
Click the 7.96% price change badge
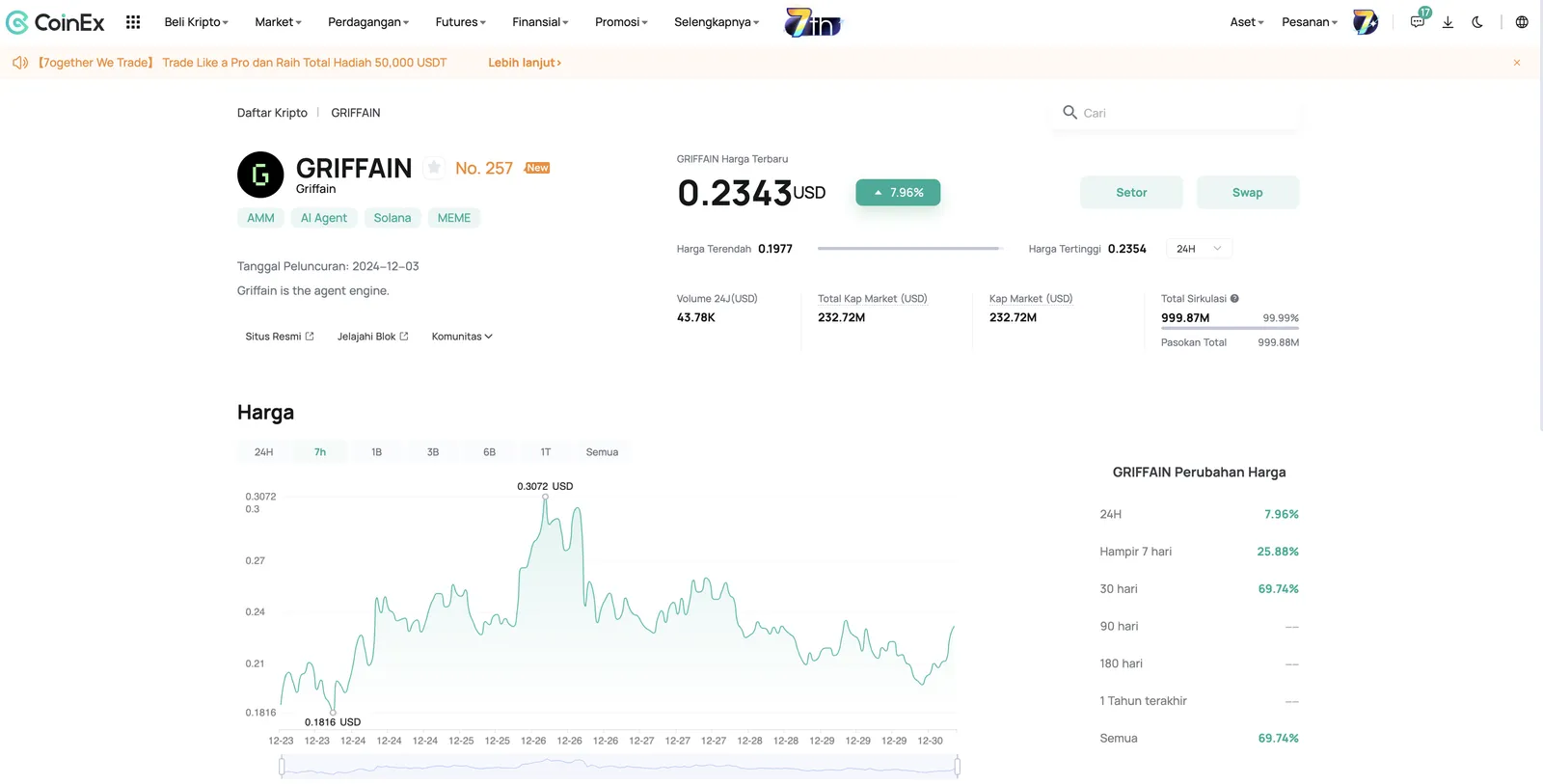[x=898, y=193]
